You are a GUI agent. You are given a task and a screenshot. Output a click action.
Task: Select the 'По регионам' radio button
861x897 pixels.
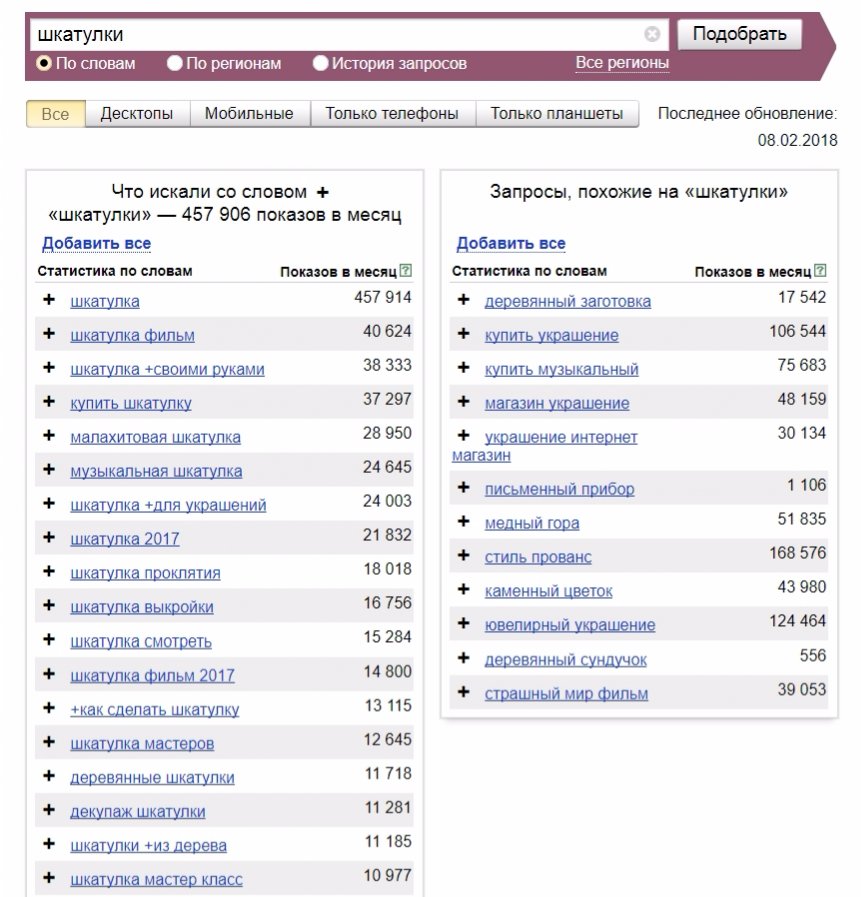[175, 63]
